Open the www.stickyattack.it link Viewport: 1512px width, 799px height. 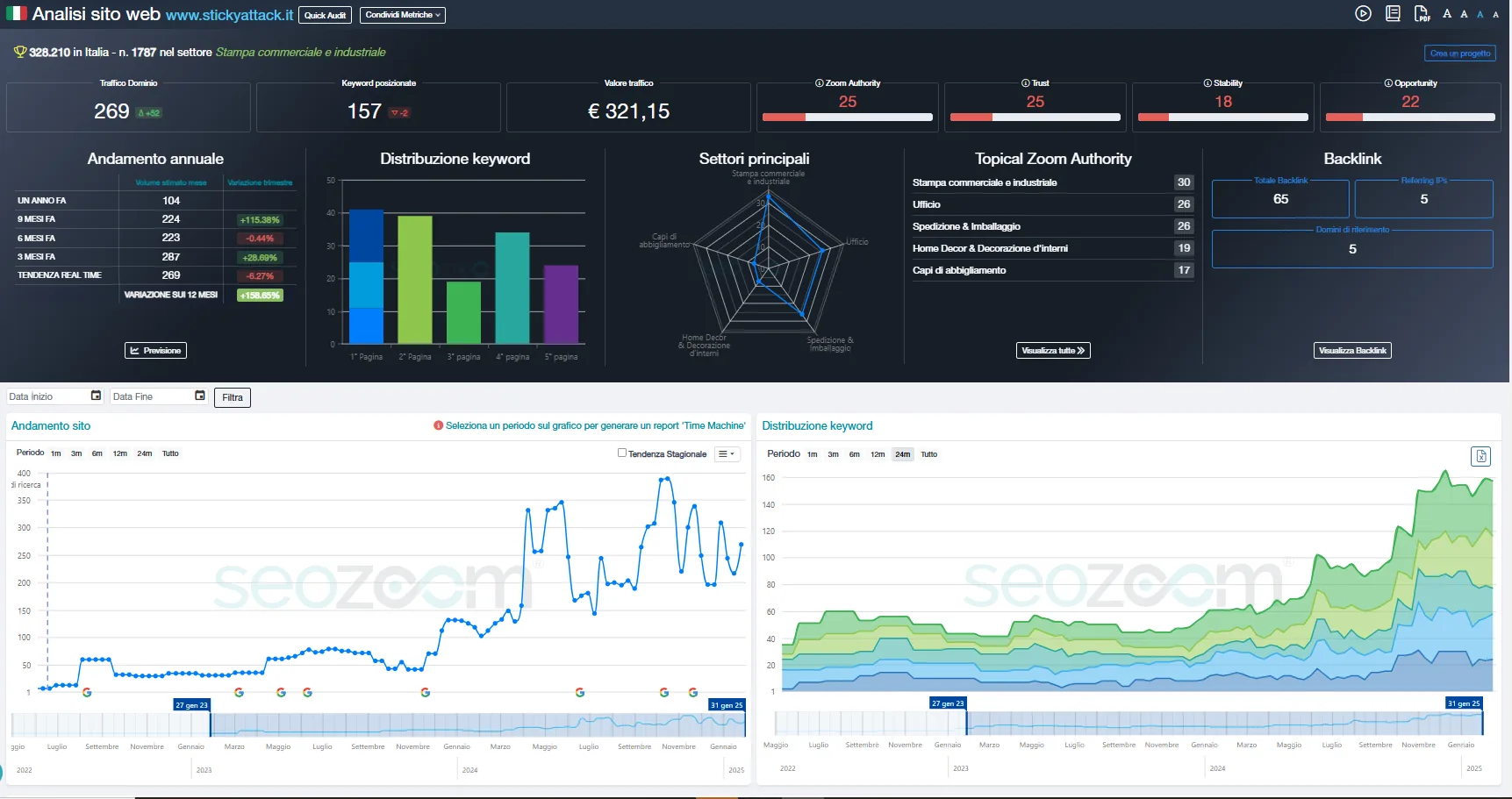point(230,15)
